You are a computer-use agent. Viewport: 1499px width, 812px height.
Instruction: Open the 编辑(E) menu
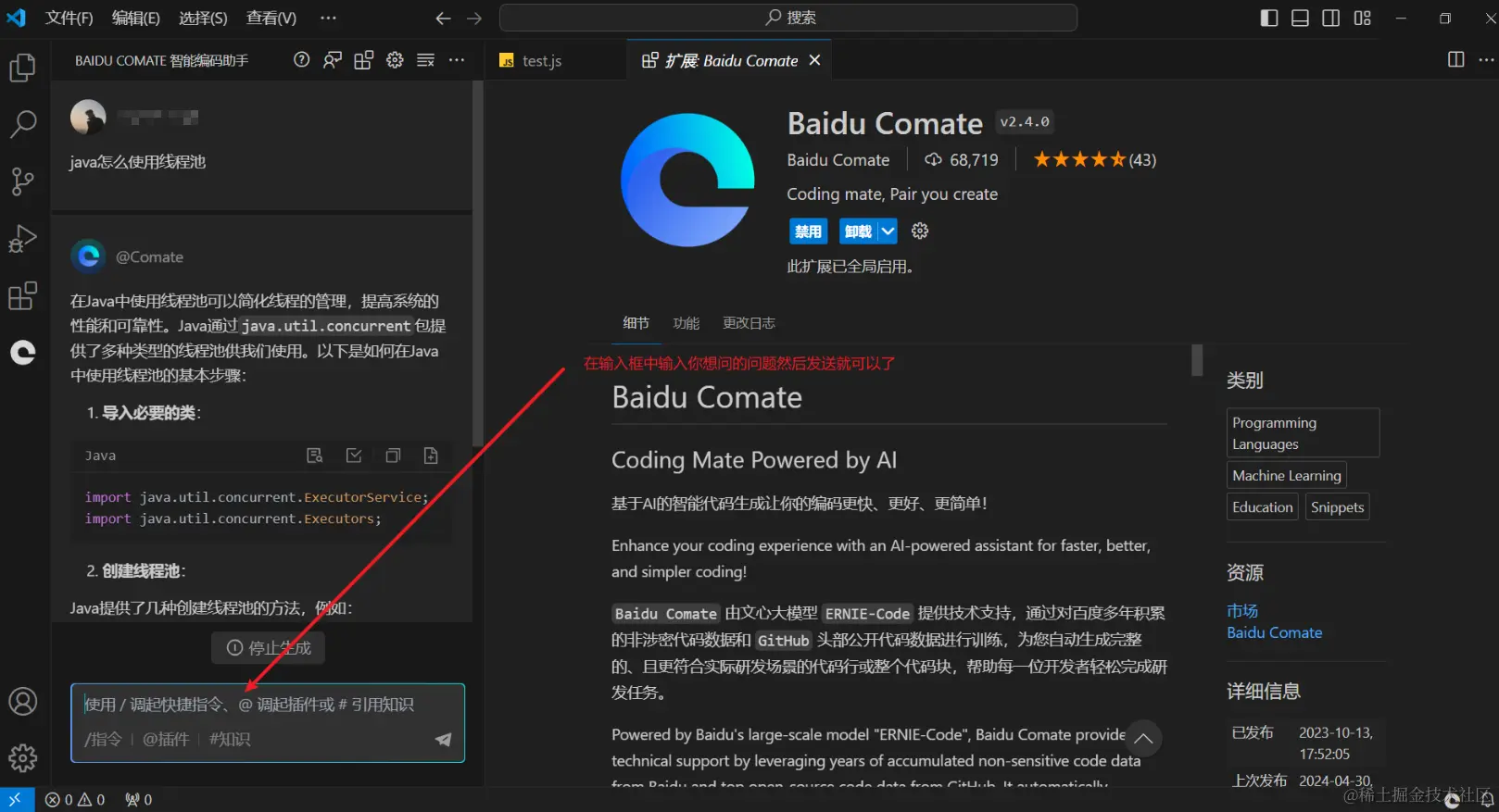(x=136, y=19)
